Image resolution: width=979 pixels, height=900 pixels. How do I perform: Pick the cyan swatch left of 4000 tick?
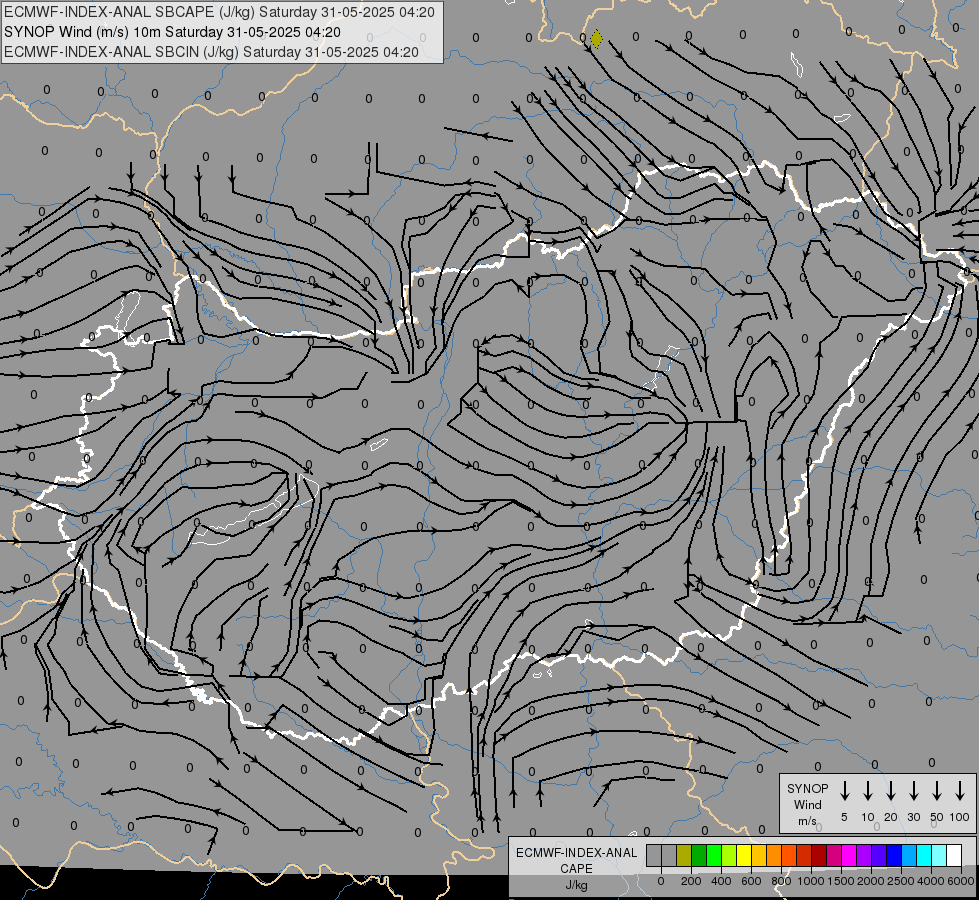point(925,855)
